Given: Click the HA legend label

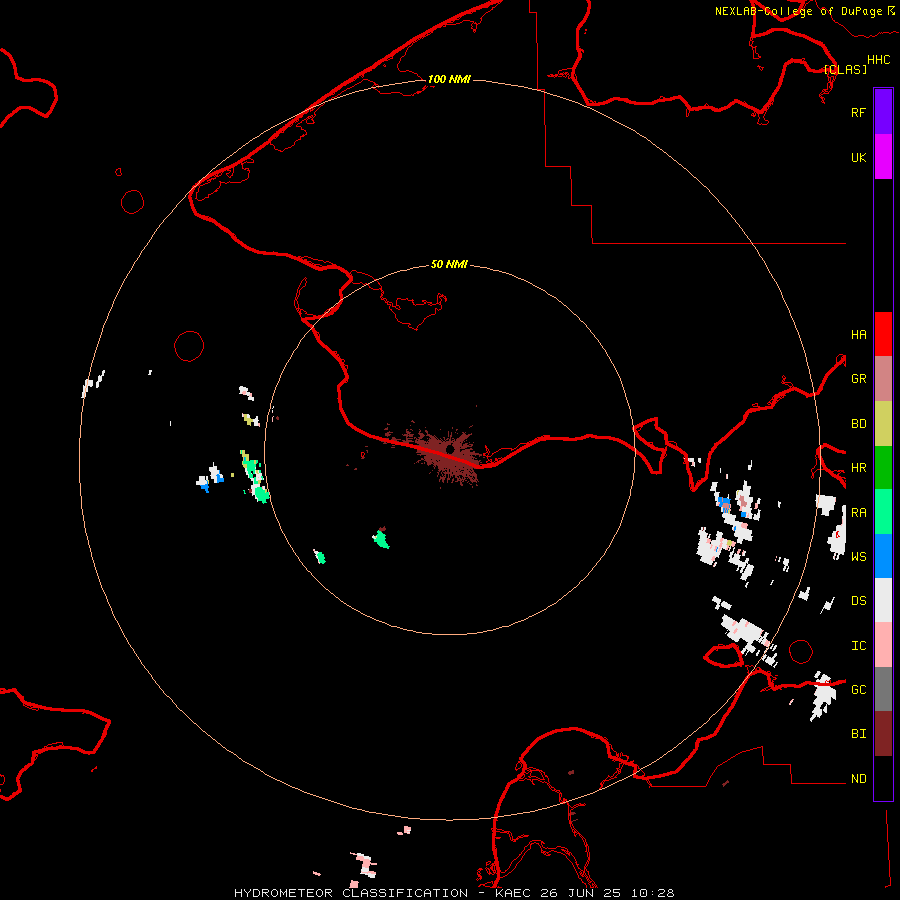Looking at the screenshot, I should pos(858,334).
